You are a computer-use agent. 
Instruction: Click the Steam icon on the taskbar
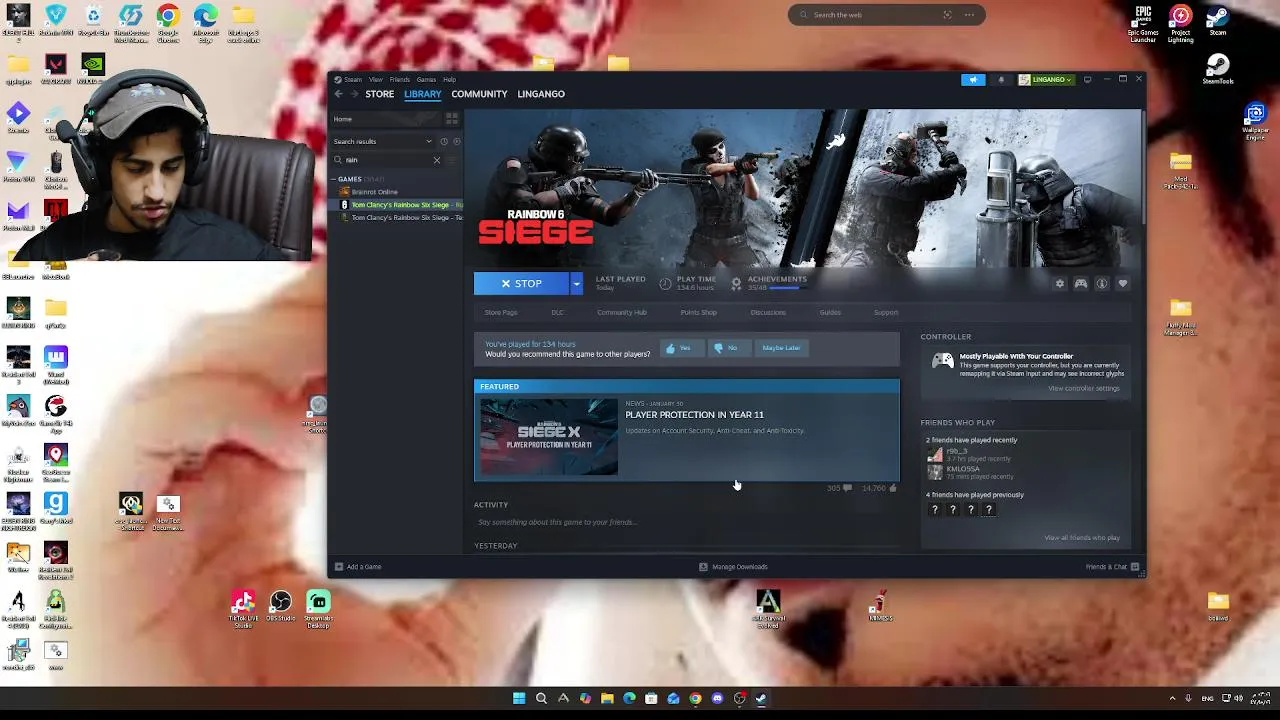tap(761, 699)
